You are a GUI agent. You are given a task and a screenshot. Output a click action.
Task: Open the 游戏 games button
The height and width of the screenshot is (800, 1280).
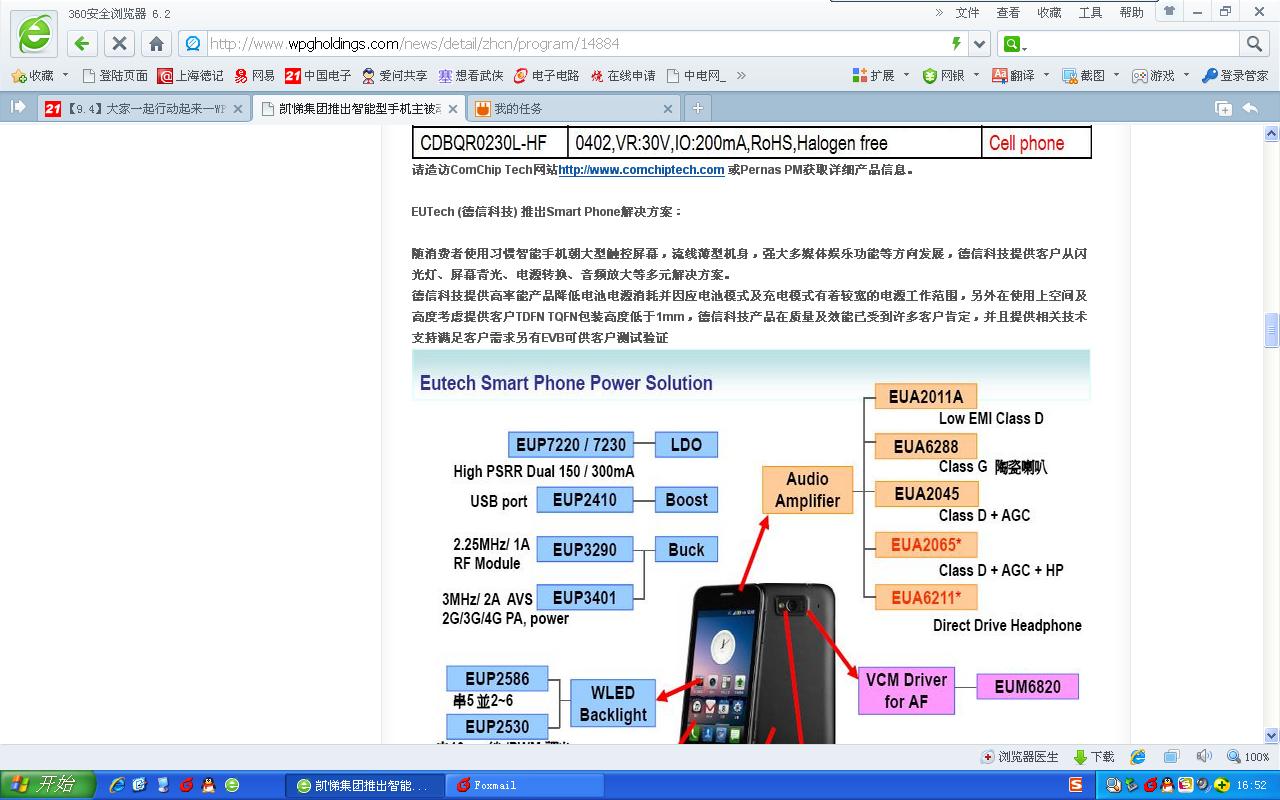pos(1154,75)
